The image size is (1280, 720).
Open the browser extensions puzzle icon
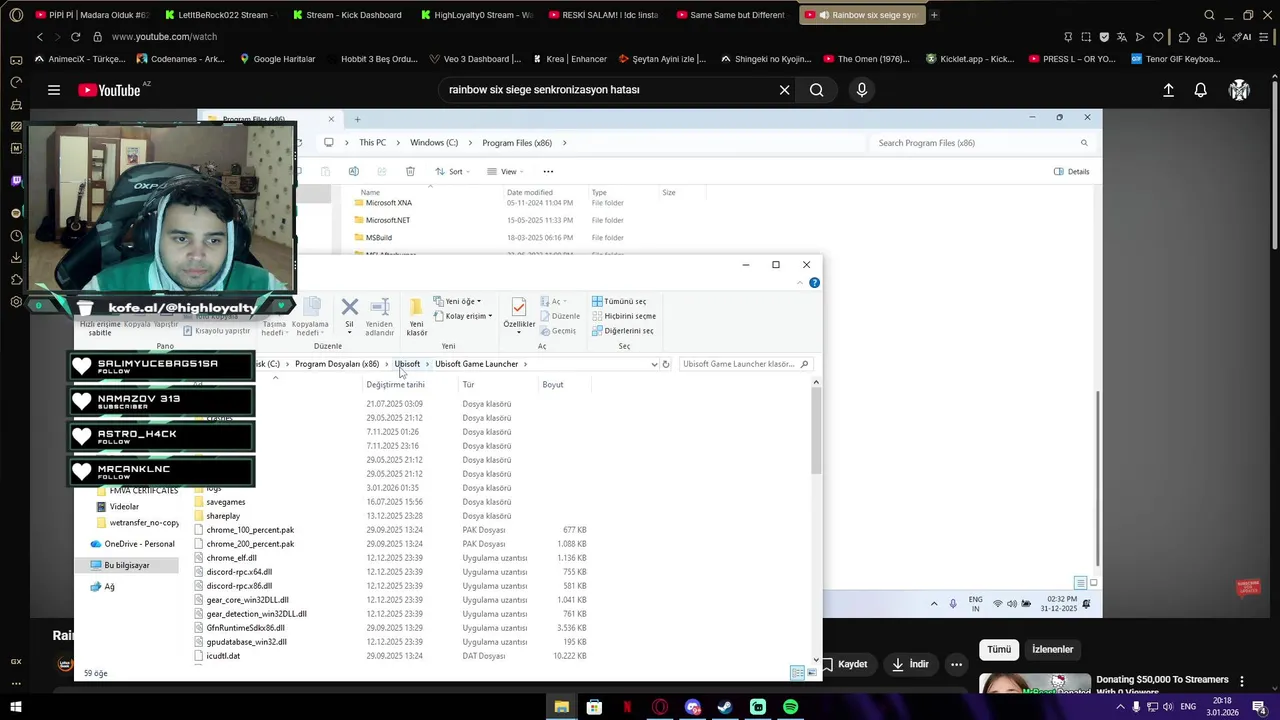click(1184, 37)
